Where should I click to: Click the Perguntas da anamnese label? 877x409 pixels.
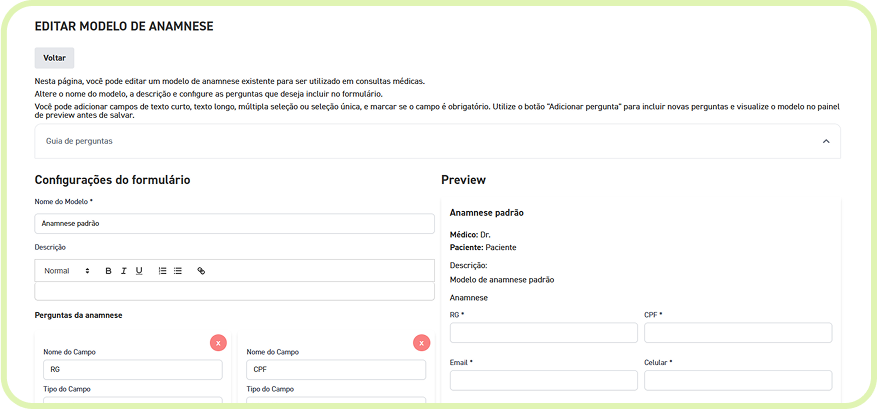[78, 316]
